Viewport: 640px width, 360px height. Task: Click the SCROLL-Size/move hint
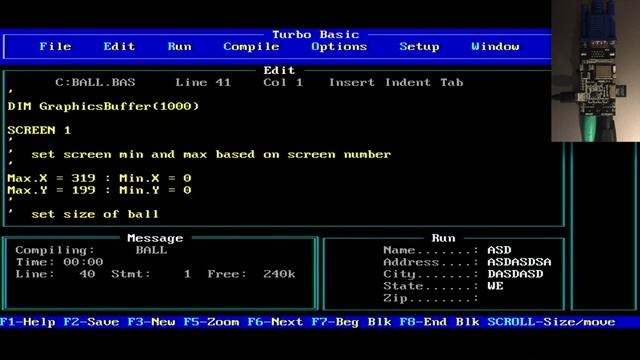[551, 322]
